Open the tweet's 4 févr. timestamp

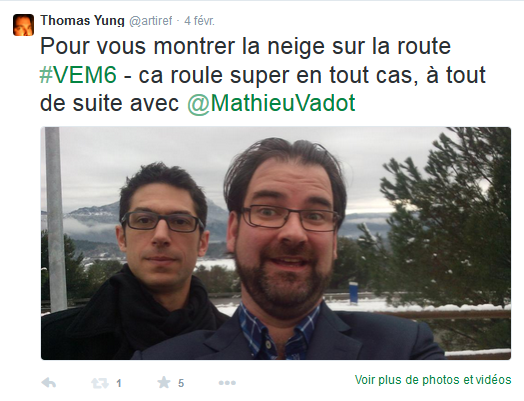coord(200,21)
